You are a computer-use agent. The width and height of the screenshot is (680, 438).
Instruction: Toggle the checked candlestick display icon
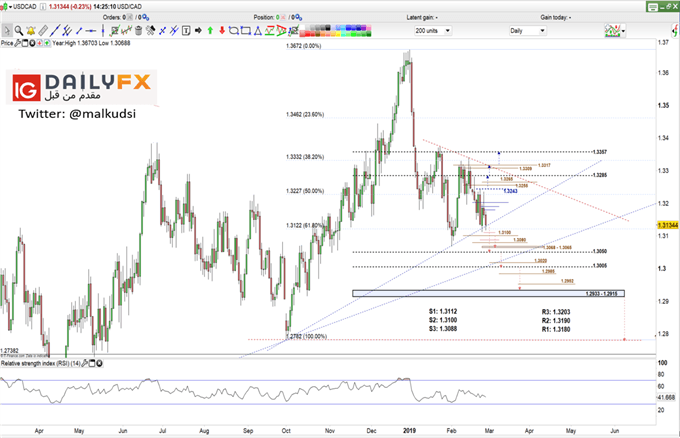(x=127, y=31)
